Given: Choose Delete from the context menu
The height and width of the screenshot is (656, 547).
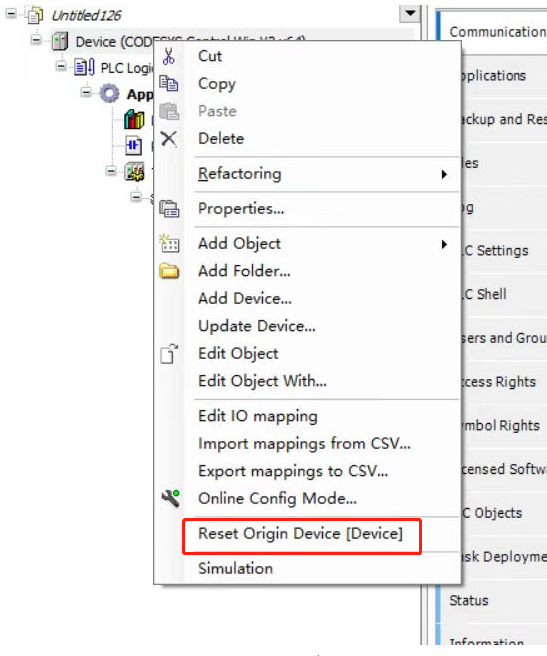Looking at the screenshot, I should coord(308,138).
